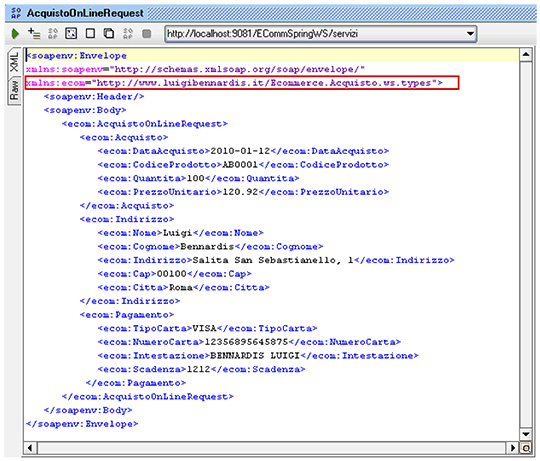Click the recreate default request arrows icon
Viewport: 540px width, 461px height.
[x=71, y=33]
